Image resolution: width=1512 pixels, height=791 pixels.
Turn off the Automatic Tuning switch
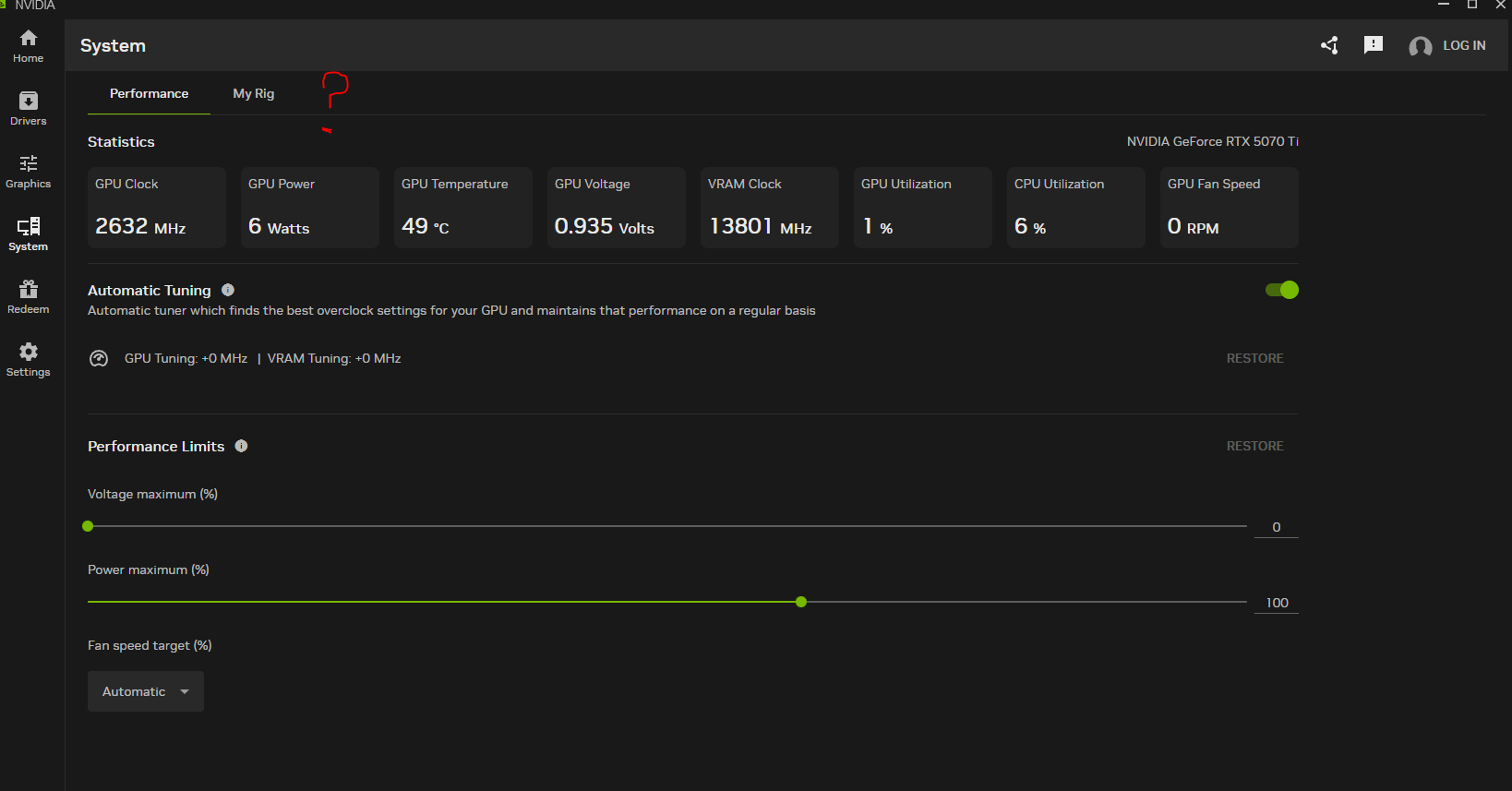[1282, 290]
